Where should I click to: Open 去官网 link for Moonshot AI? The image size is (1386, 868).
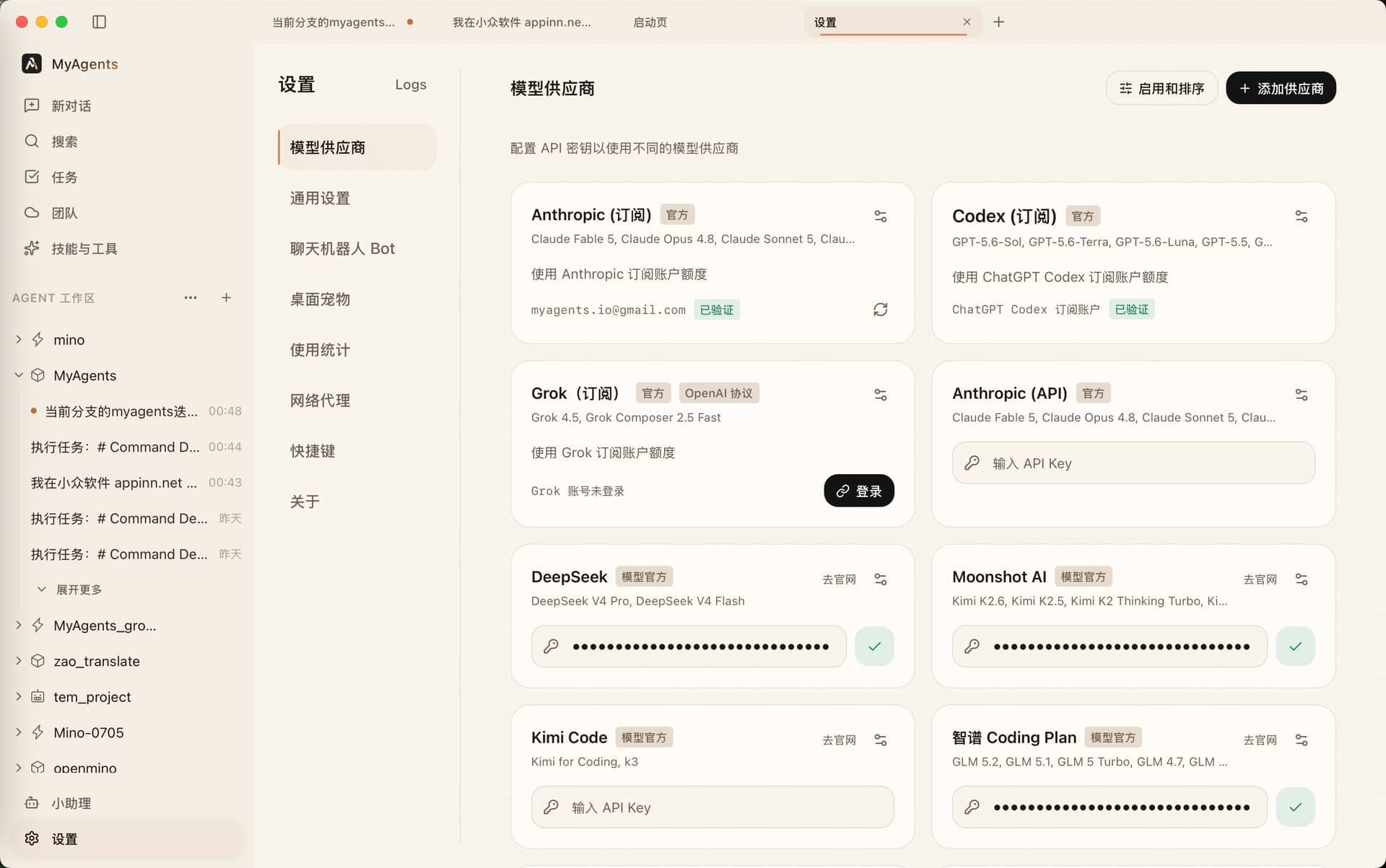1260,579
